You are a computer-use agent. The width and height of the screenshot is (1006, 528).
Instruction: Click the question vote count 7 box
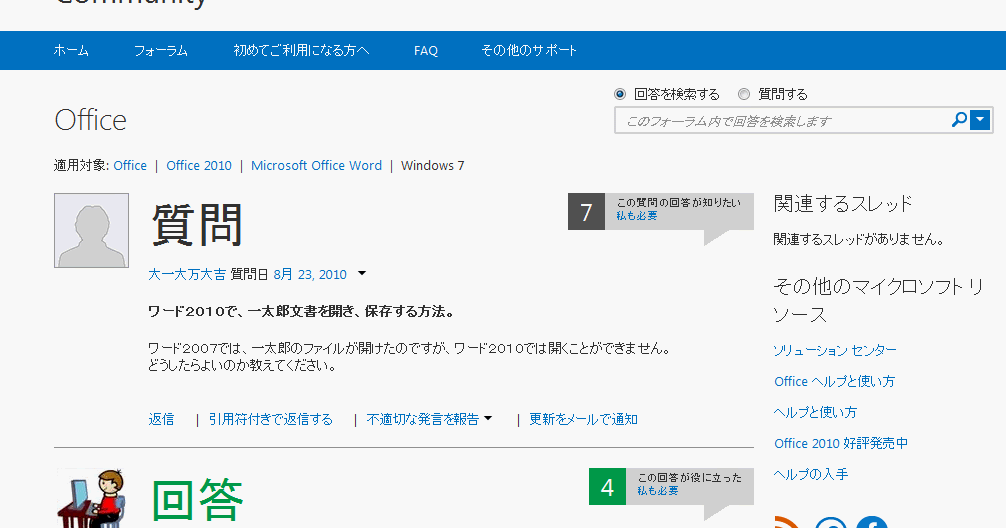pyautogui.click(x=586, y=212)
